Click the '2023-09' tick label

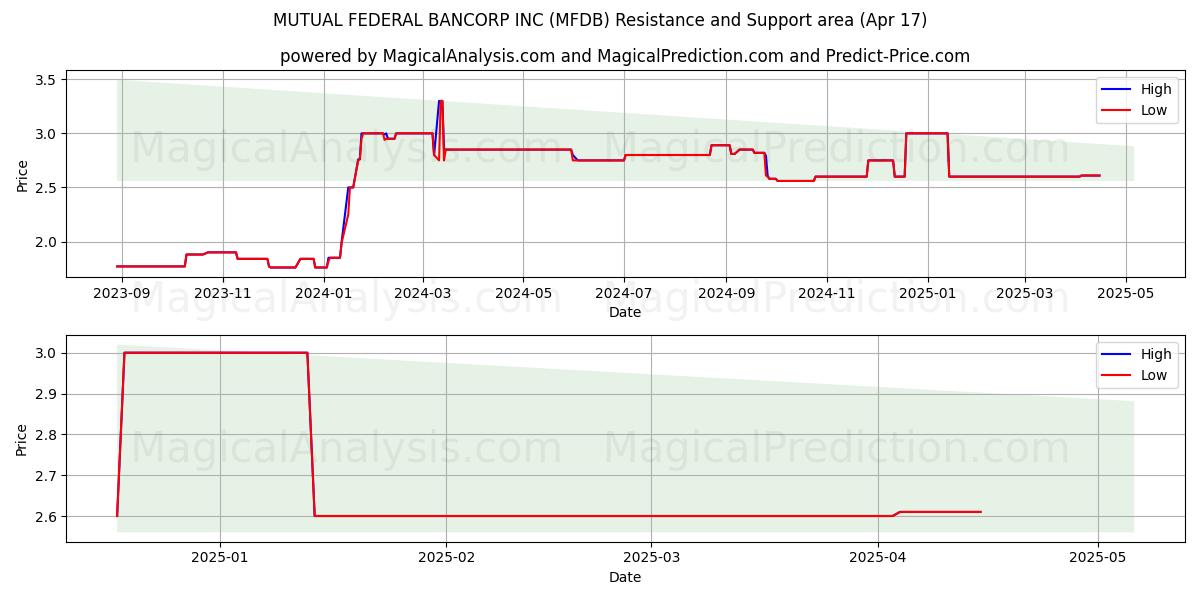click(x=122, y=293)
